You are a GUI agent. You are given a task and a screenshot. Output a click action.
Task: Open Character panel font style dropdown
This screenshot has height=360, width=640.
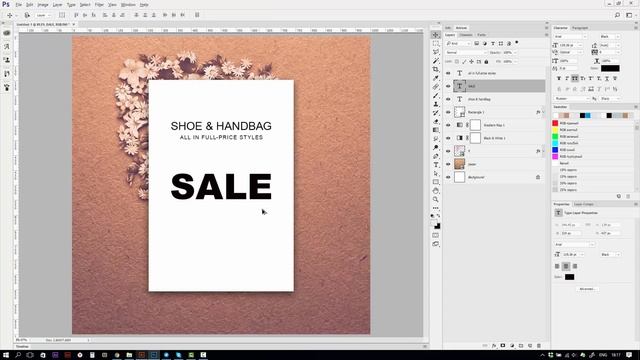(610, 37)
